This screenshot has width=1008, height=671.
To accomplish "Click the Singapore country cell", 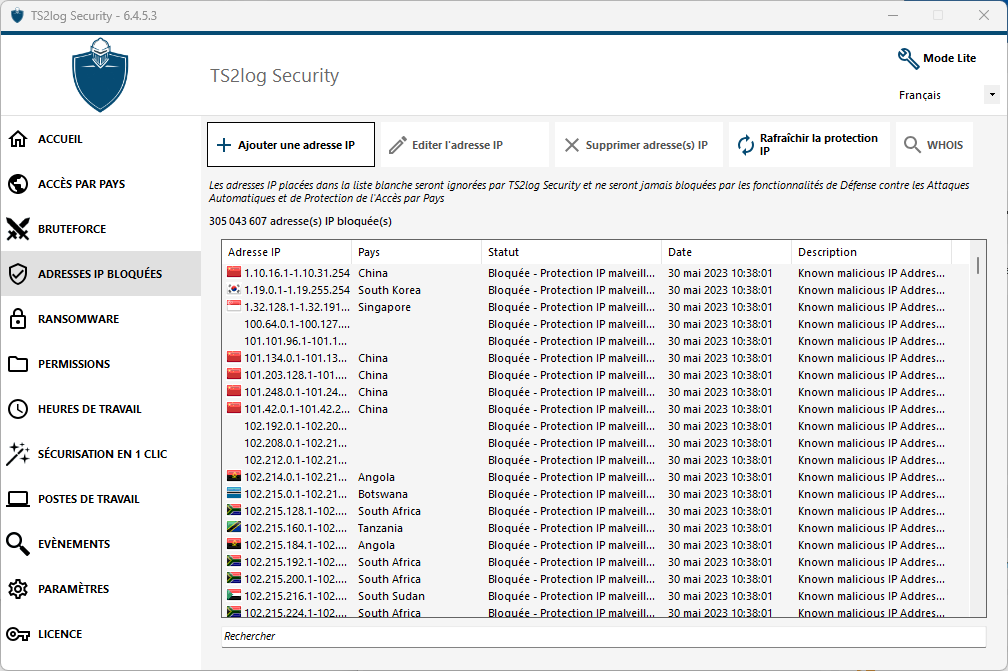I will (384, 307).
